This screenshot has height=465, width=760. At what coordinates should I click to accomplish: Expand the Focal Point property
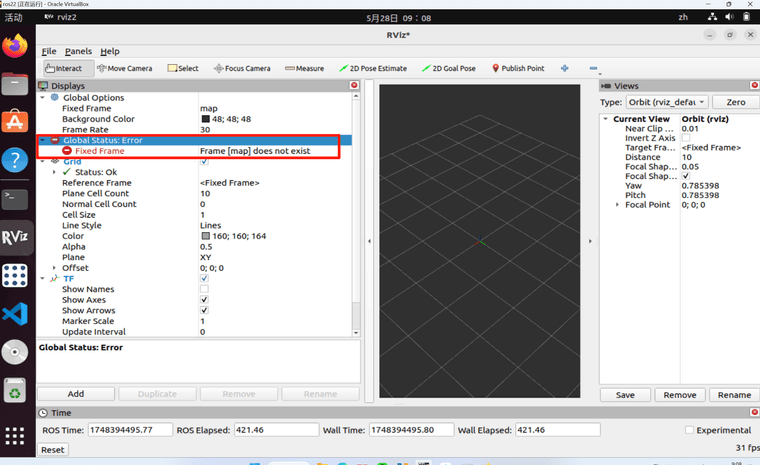click(617, 205)
